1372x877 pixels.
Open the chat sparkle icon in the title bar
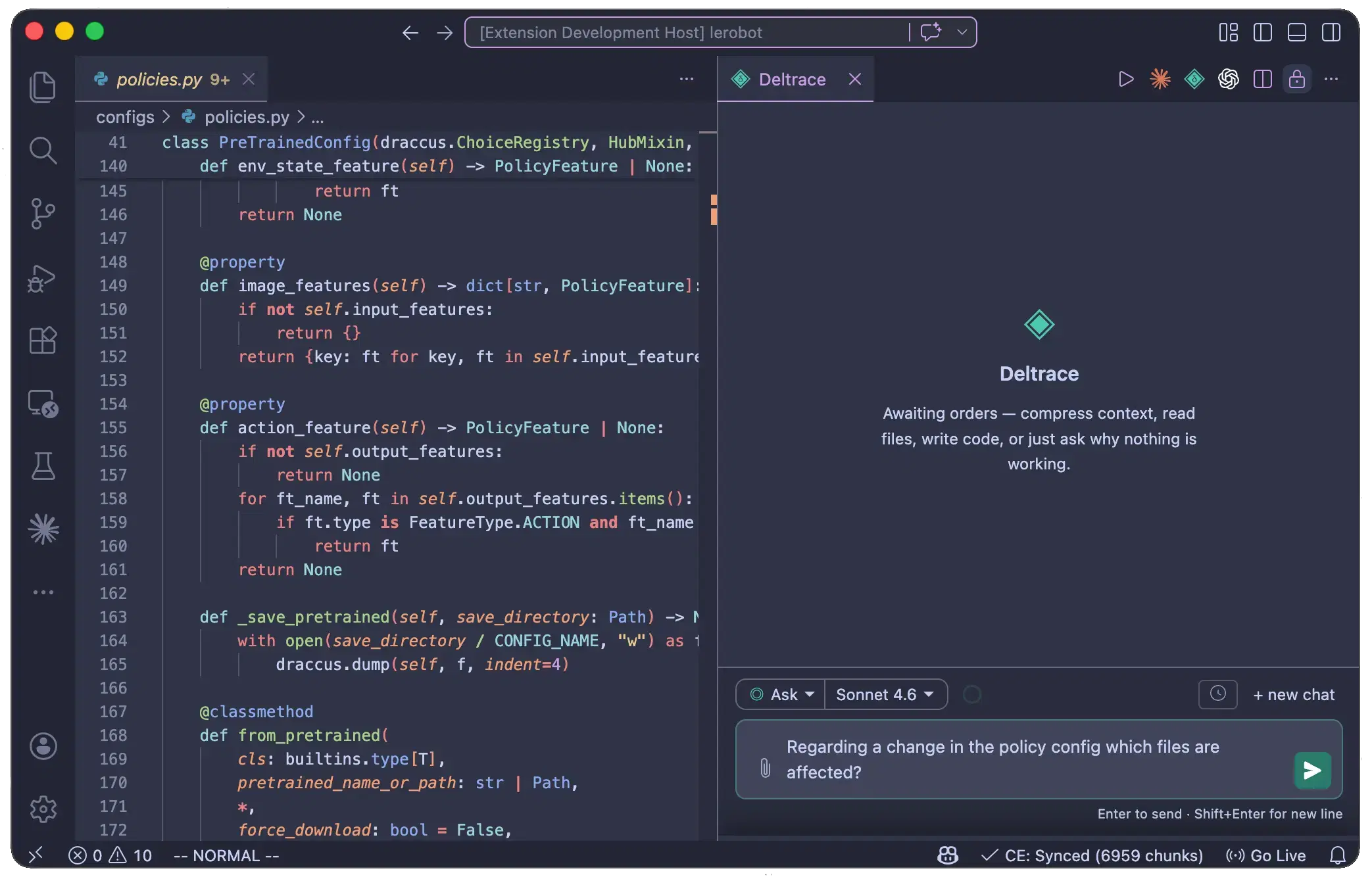point(931,32)
